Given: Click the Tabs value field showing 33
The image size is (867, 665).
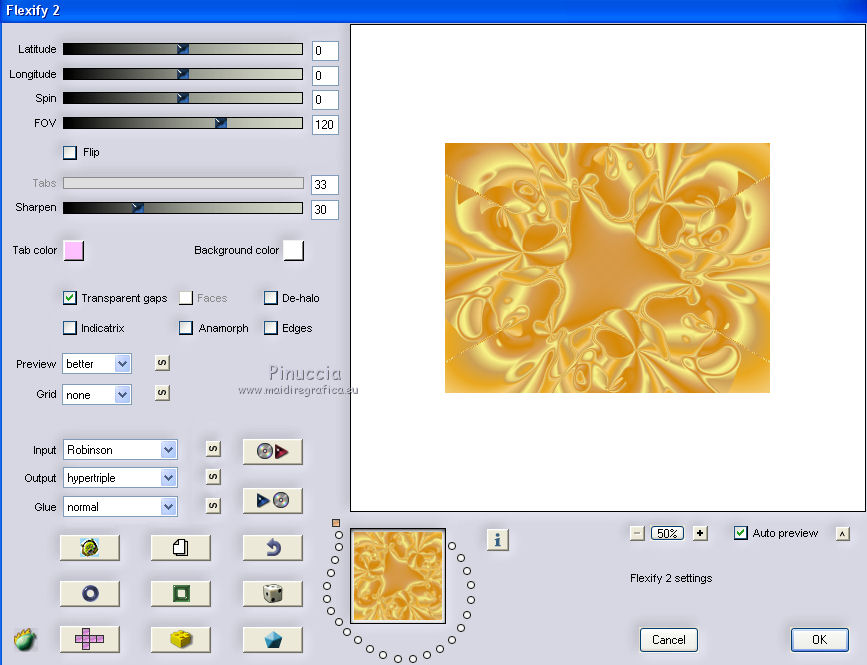Looking at the screenshot, I should (x=325, y=185).
